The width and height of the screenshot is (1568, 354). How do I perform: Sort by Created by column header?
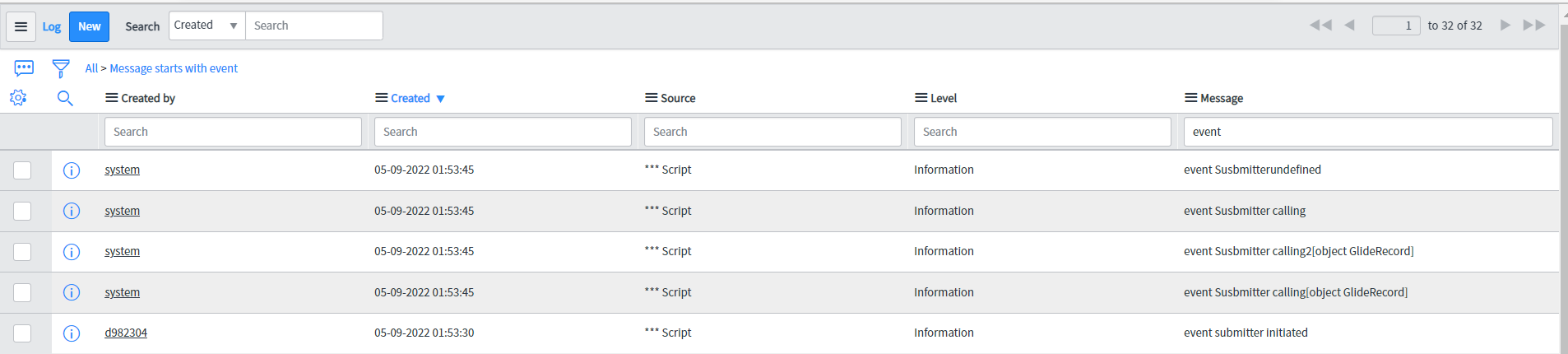[148, 98]
